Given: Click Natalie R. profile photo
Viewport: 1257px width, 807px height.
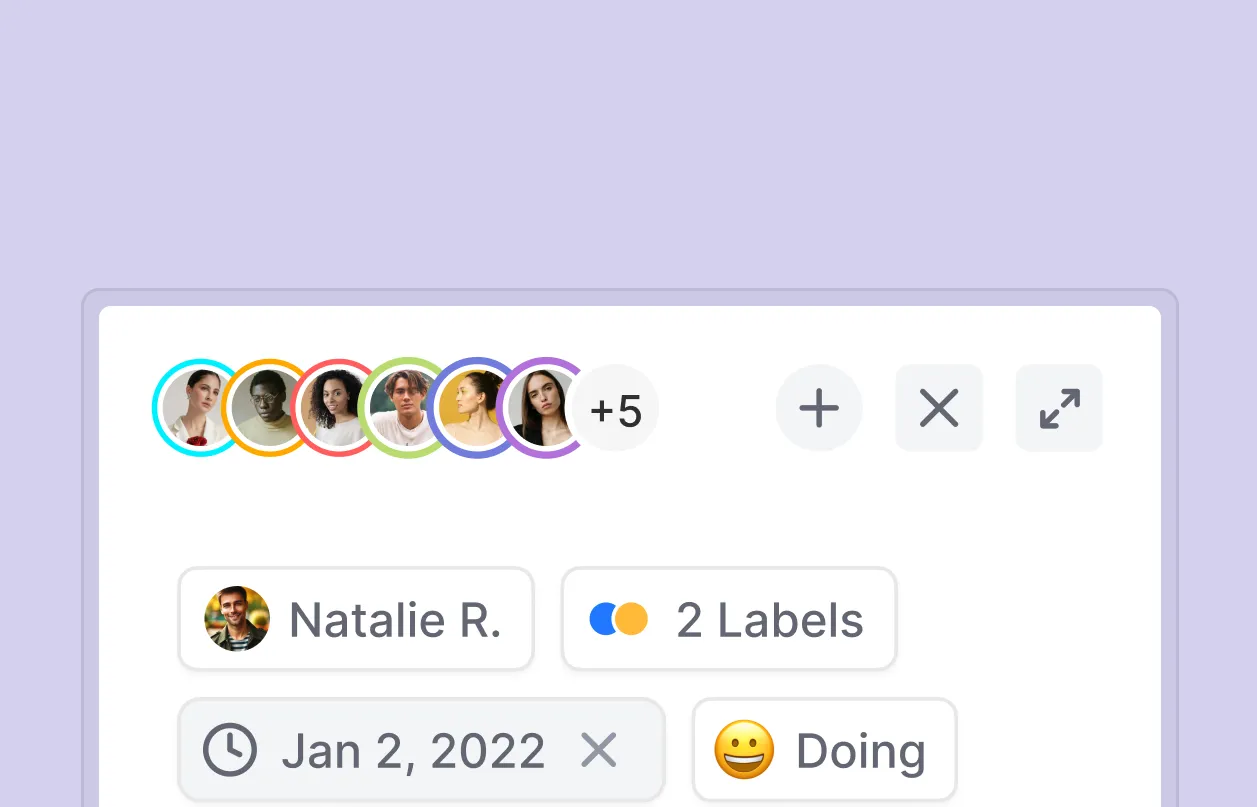Looking at the screenshot, I should click(x=237, y=619).
